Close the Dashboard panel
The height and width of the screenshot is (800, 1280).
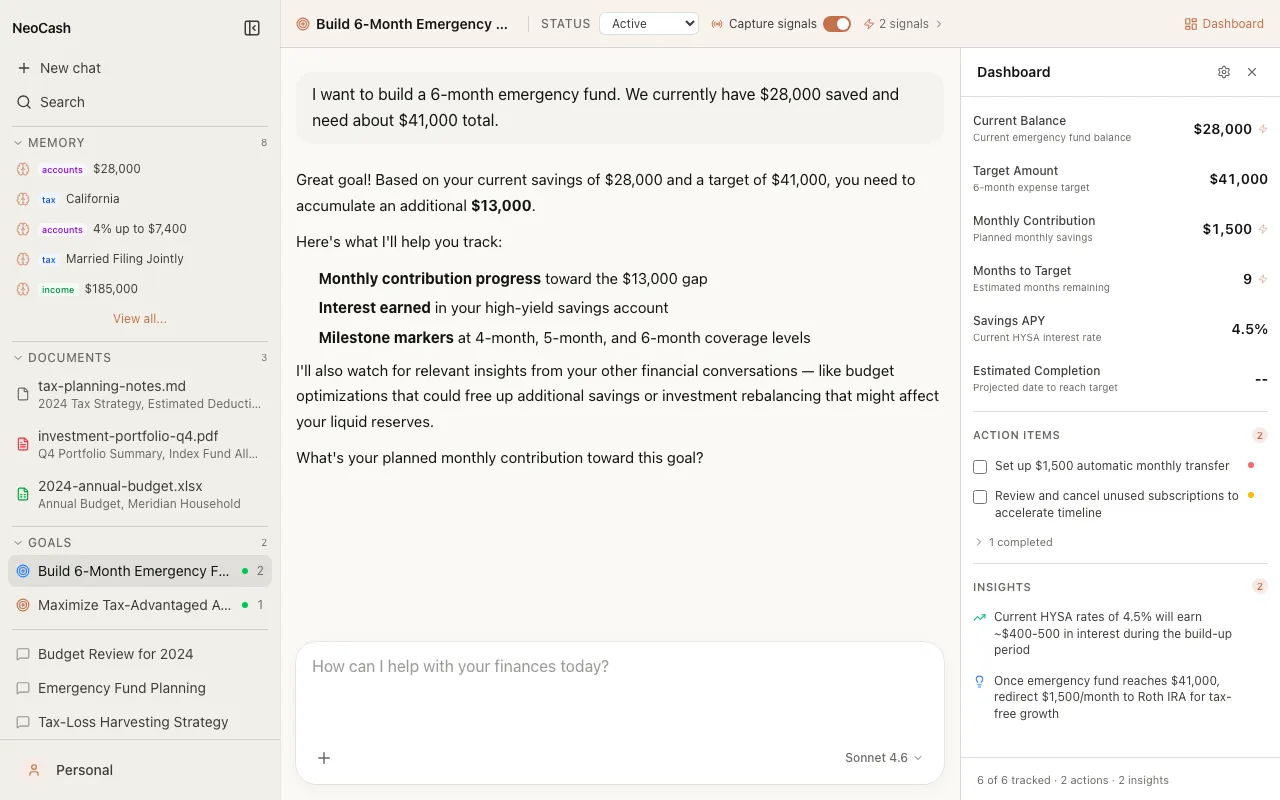[x=1252, y=72]
